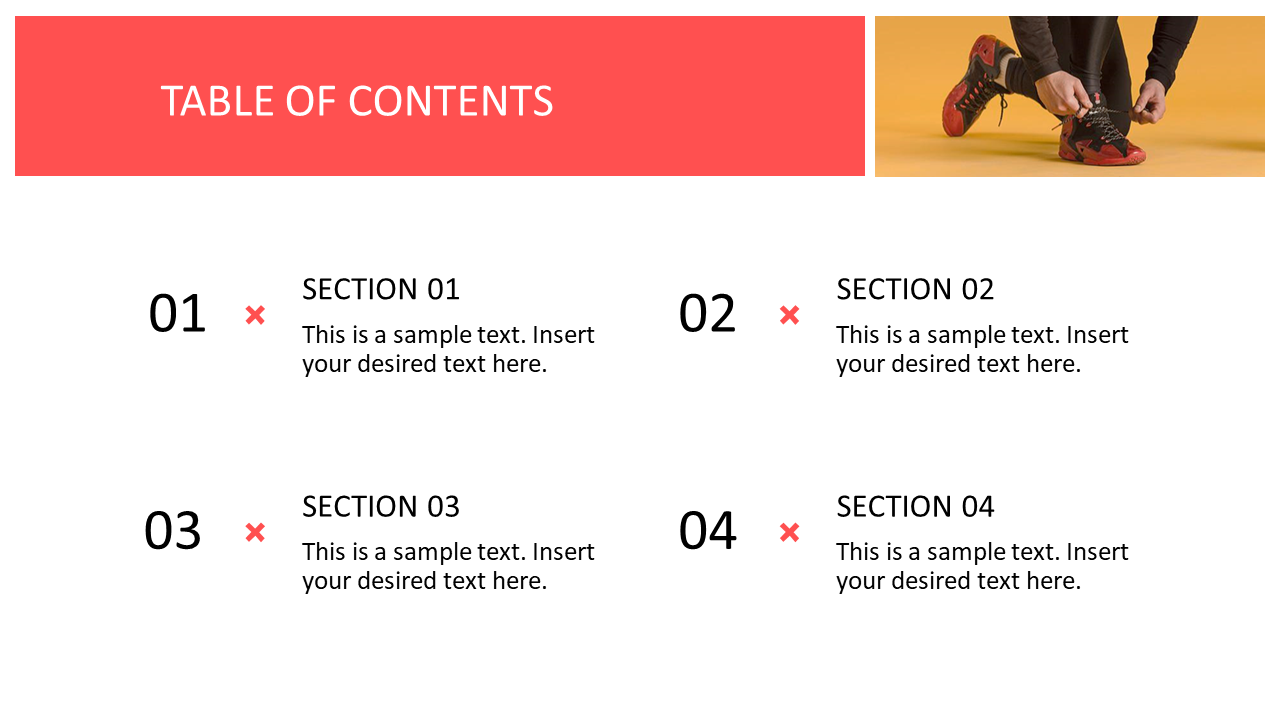Click the red title banner background
The image size is (1280, 720).
click(440, 96)
